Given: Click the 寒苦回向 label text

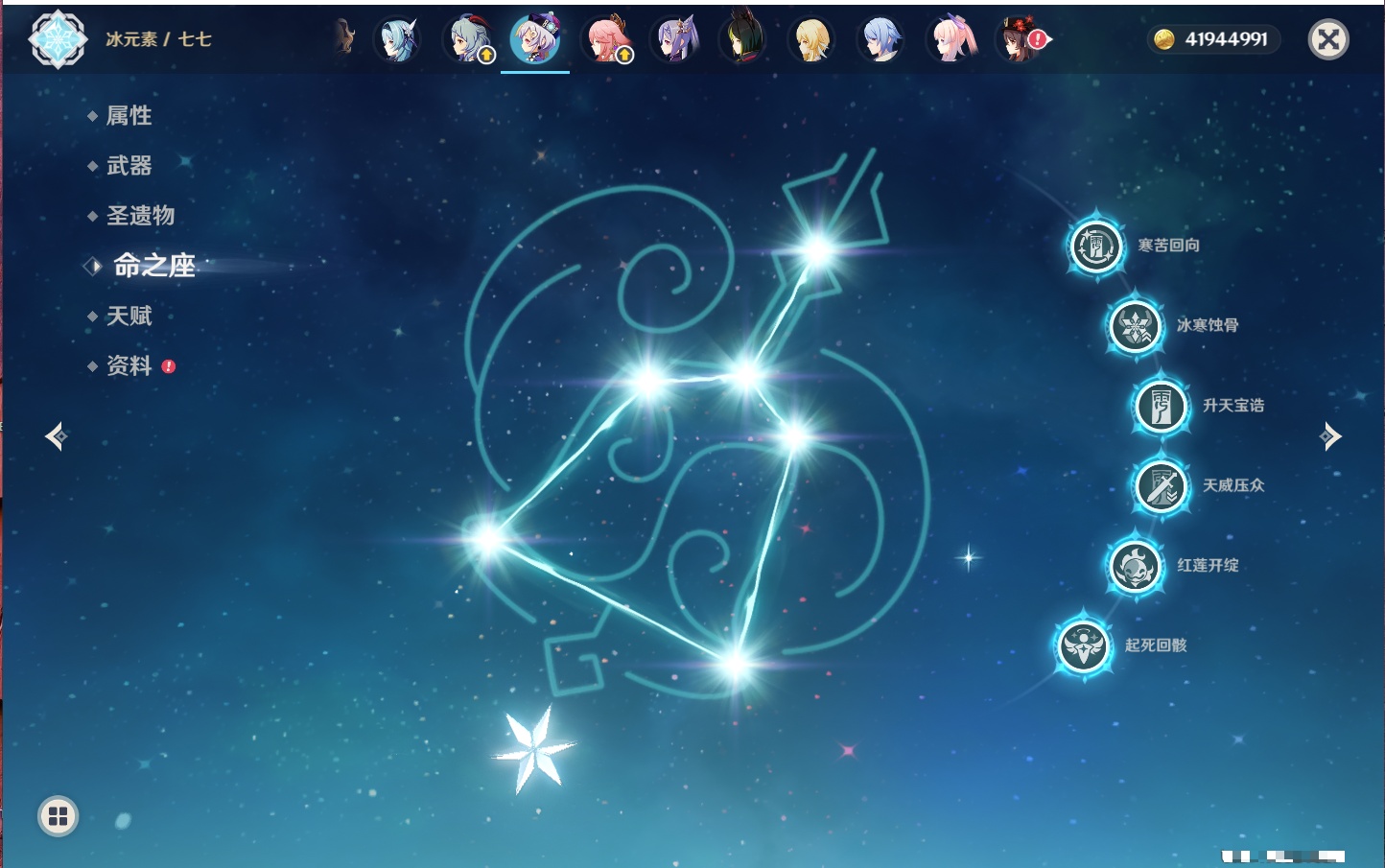Looking at the screenshot, I should pos(1168,246).
